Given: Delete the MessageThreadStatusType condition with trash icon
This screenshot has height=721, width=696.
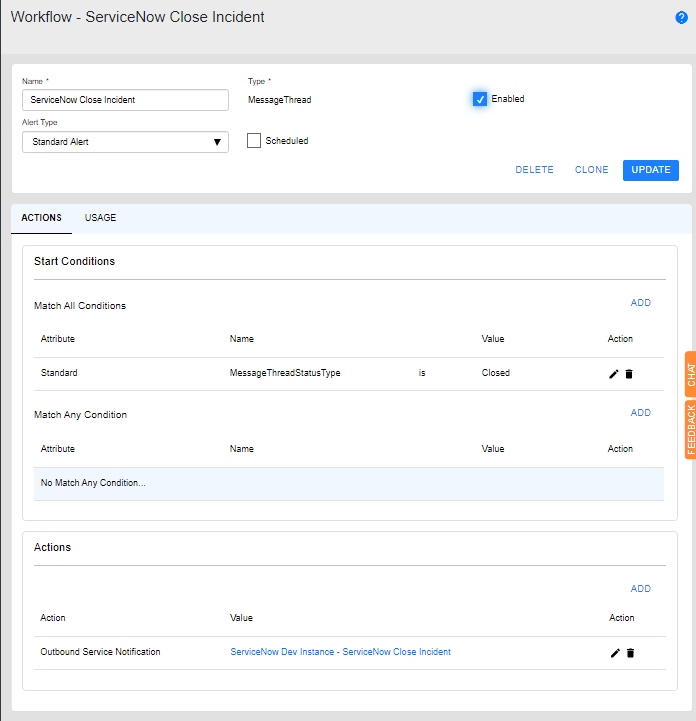Looking at the screenshot, I should tap(629, 374).
